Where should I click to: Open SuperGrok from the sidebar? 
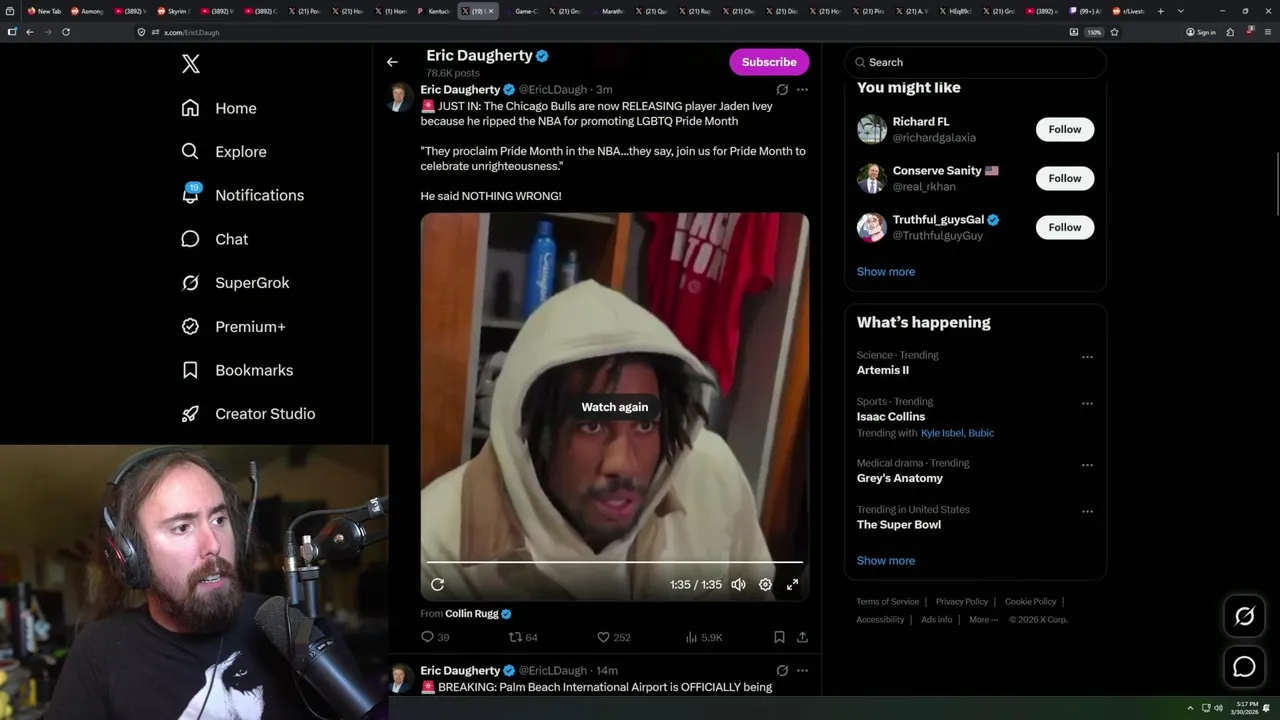pyautogui.click(x=235, y=283)
